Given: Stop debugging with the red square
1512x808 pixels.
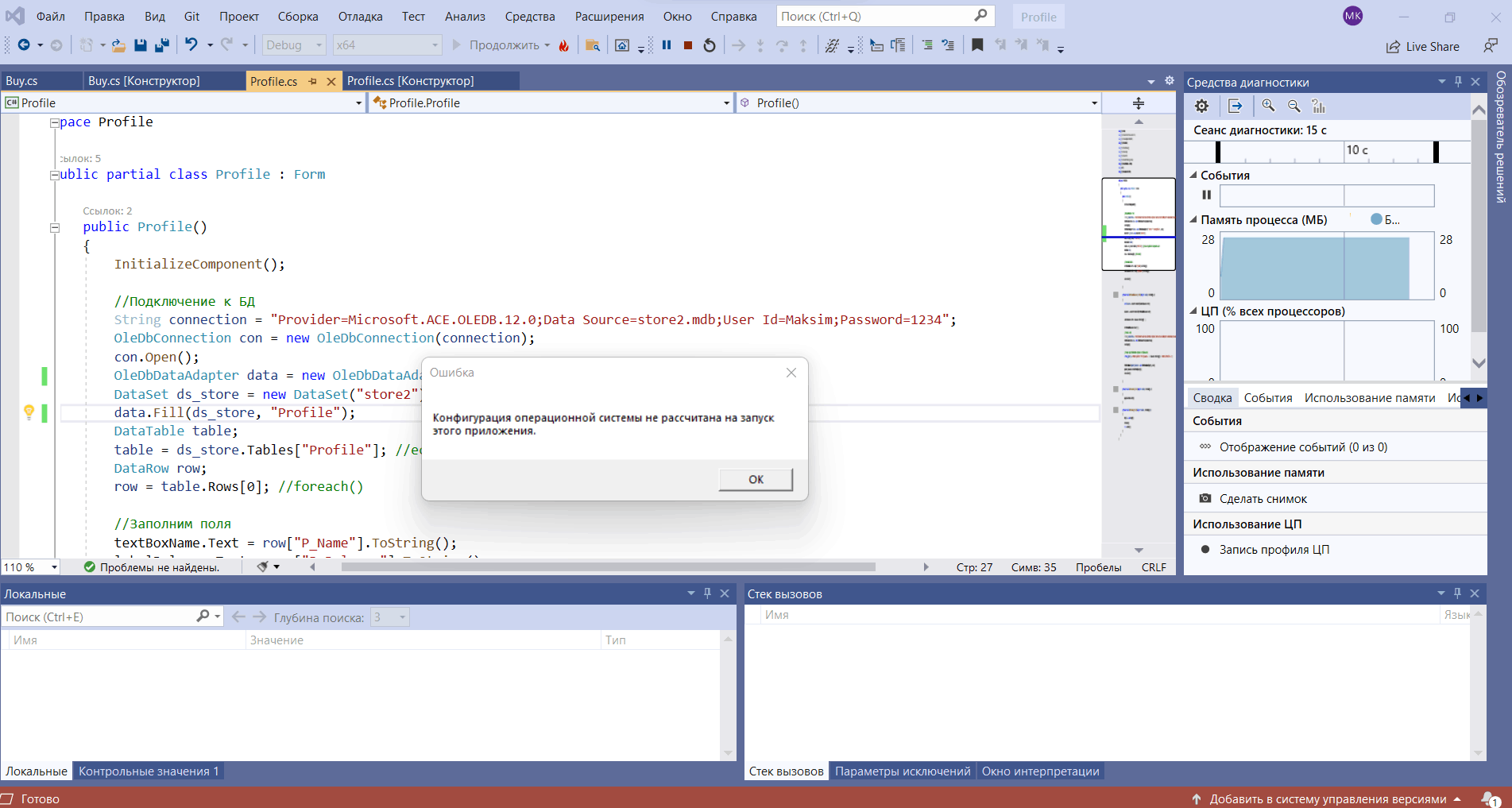Looking at the screenshot, I should click(688, 45).
